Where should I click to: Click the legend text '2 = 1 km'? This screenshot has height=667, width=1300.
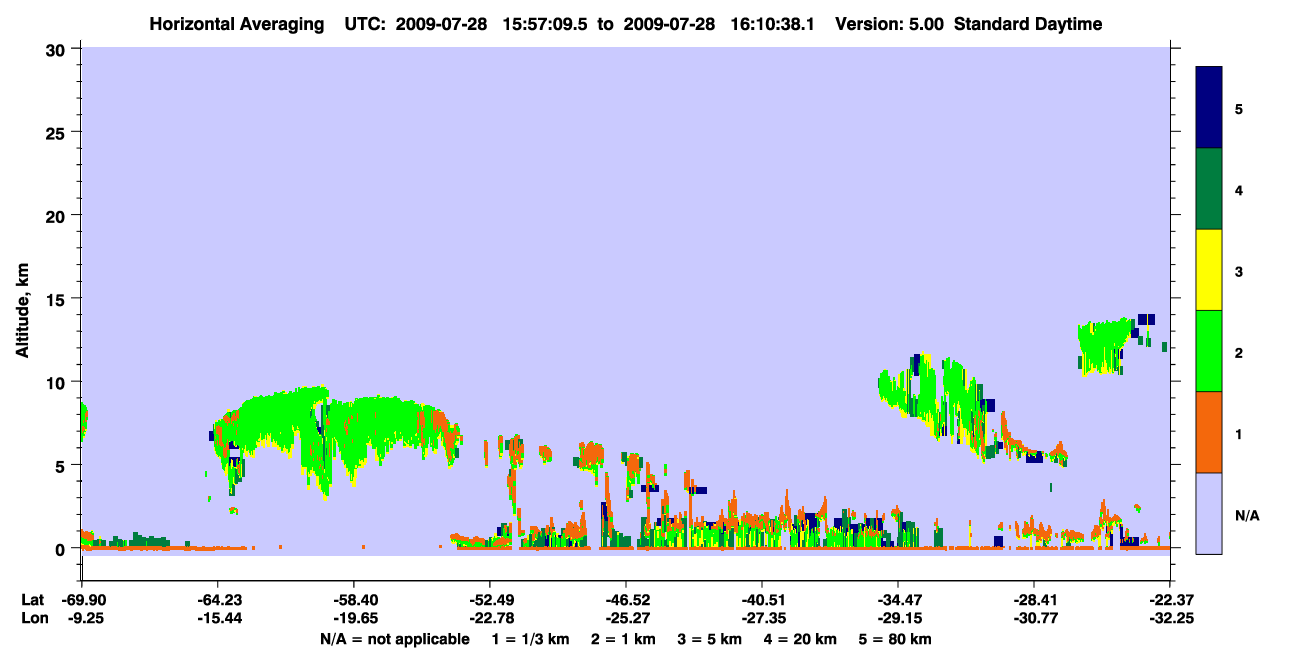click(623, 639)
